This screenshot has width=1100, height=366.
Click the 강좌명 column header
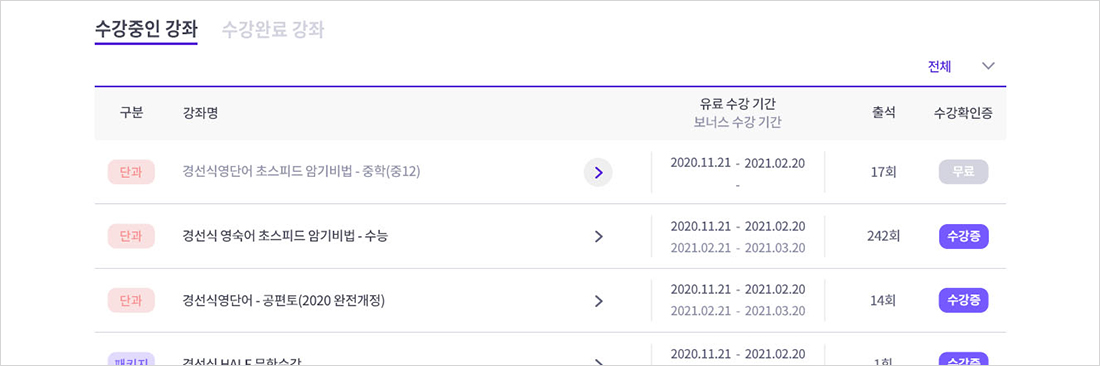200,114
